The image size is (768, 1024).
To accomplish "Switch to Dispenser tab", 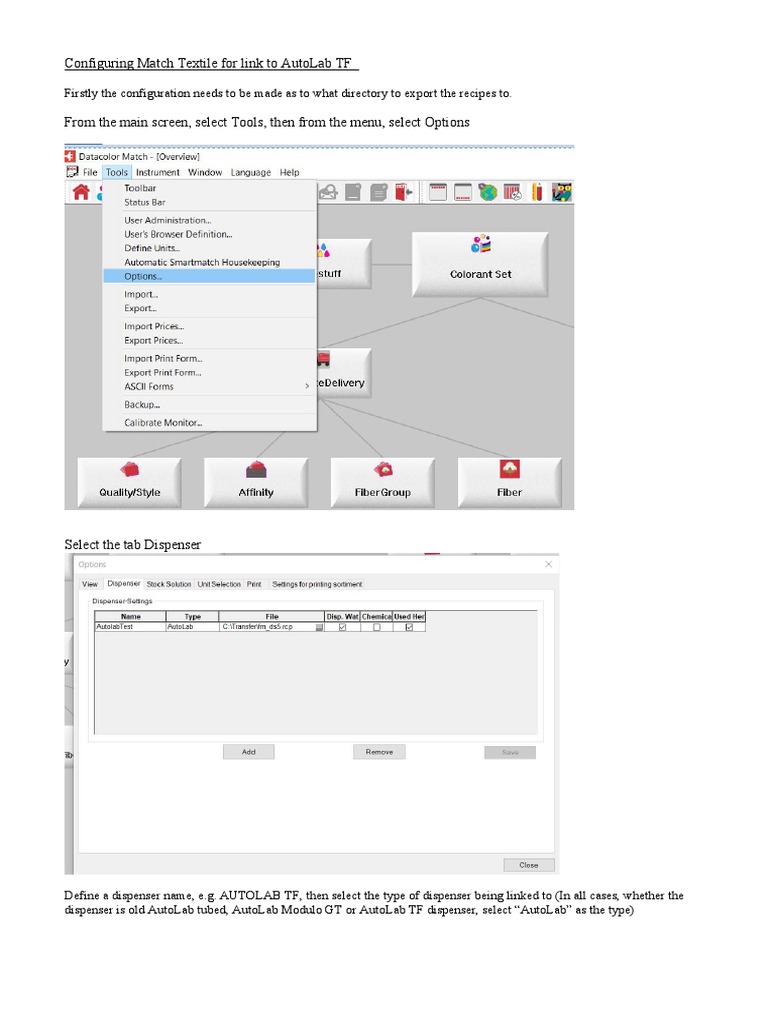I will 123,584.
